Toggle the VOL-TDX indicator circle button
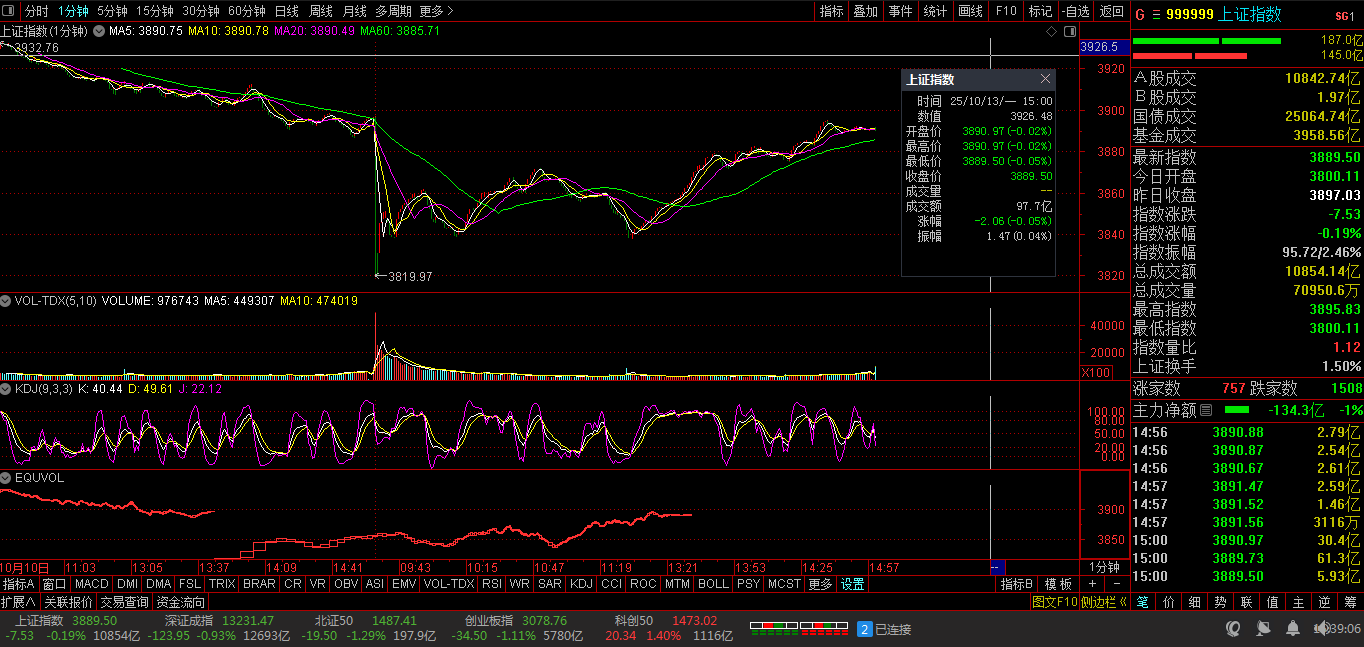Screen dimensions: 1364x647 coord(6,301)
